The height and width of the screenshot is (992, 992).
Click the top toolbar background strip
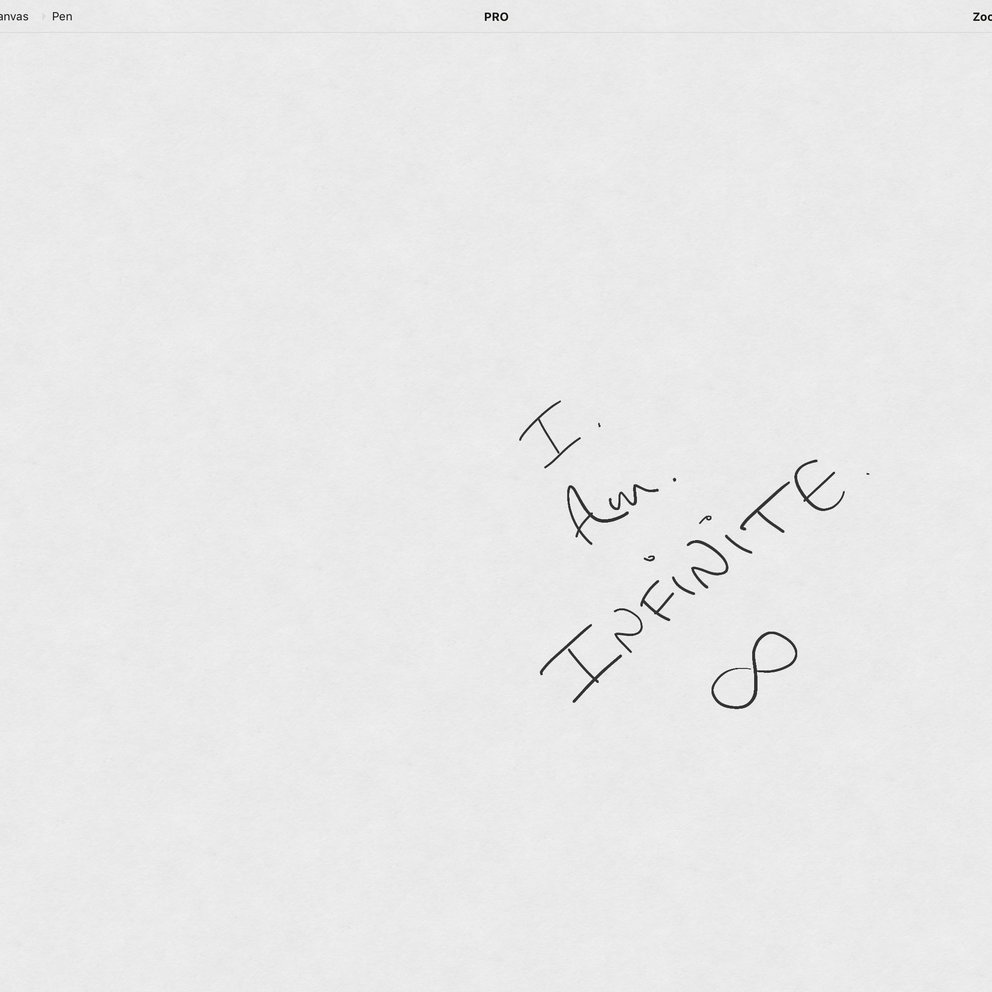300,17
